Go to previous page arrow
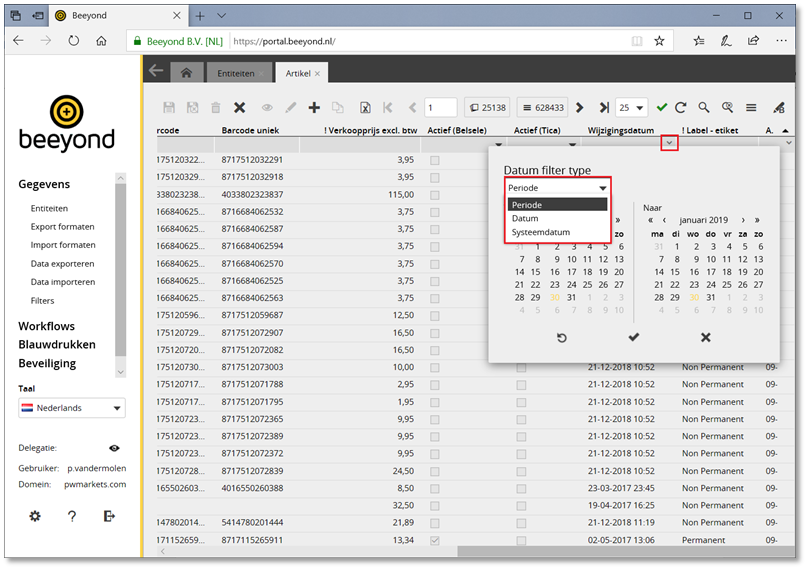Image resolution: width=807 pixels, height=569 pixels. pyautogui.click(x=412, y=108)
